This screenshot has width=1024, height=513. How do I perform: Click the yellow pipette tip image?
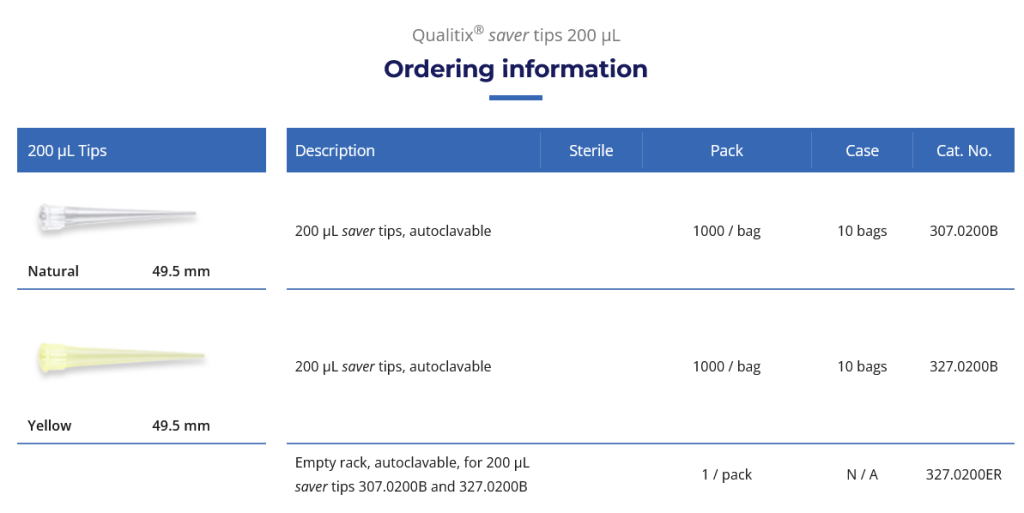click(120, 358)
